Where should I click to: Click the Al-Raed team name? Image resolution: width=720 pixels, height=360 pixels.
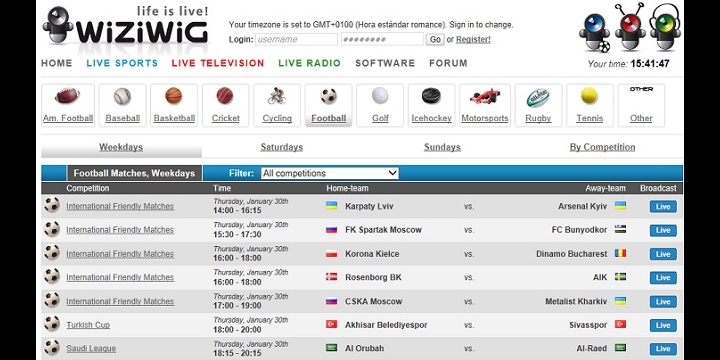click(x=592, y=349)
